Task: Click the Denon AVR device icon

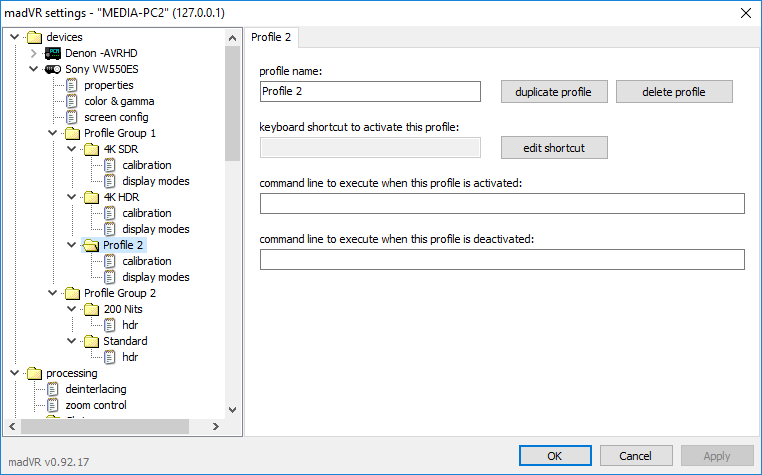Action: (53, 53)
